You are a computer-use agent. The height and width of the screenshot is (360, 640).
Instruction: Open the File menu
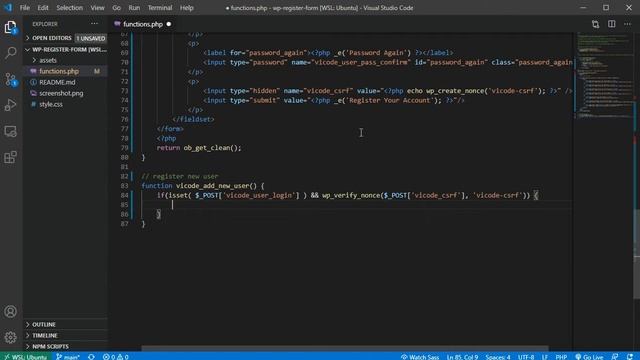[24, 8]
